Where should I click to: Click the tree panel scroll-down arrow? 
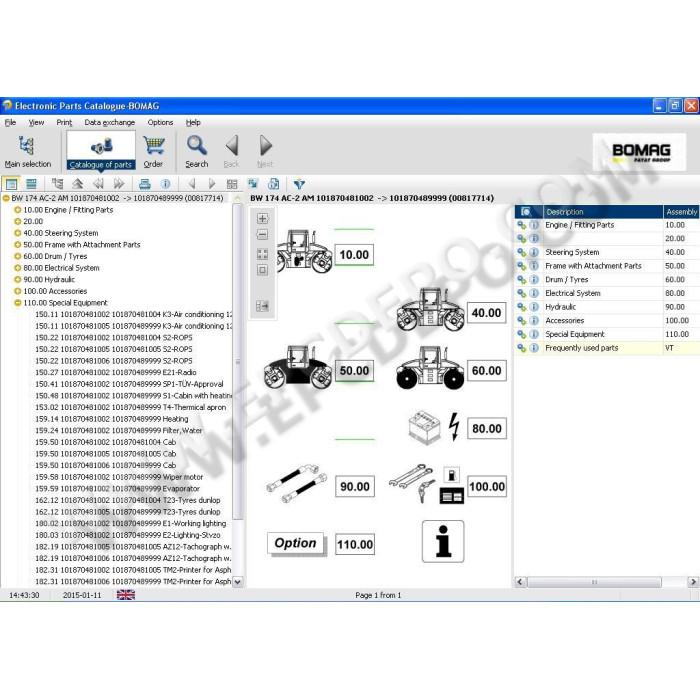(238, 581)
